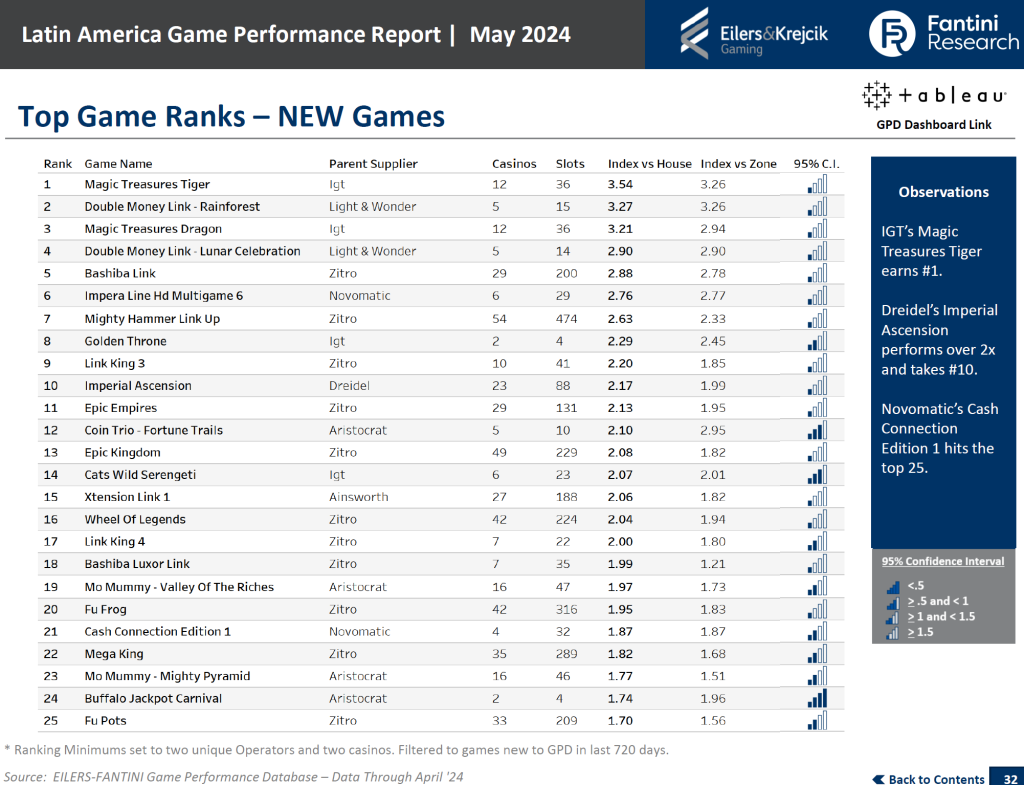Click the Slots column header

(570, 164)
